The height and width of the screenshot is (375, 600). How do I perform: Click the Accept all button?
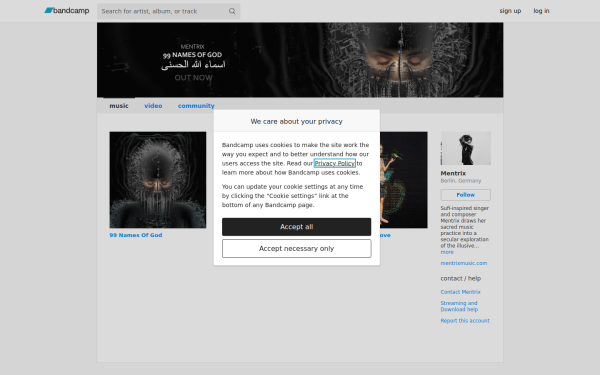tap(296, 227)
